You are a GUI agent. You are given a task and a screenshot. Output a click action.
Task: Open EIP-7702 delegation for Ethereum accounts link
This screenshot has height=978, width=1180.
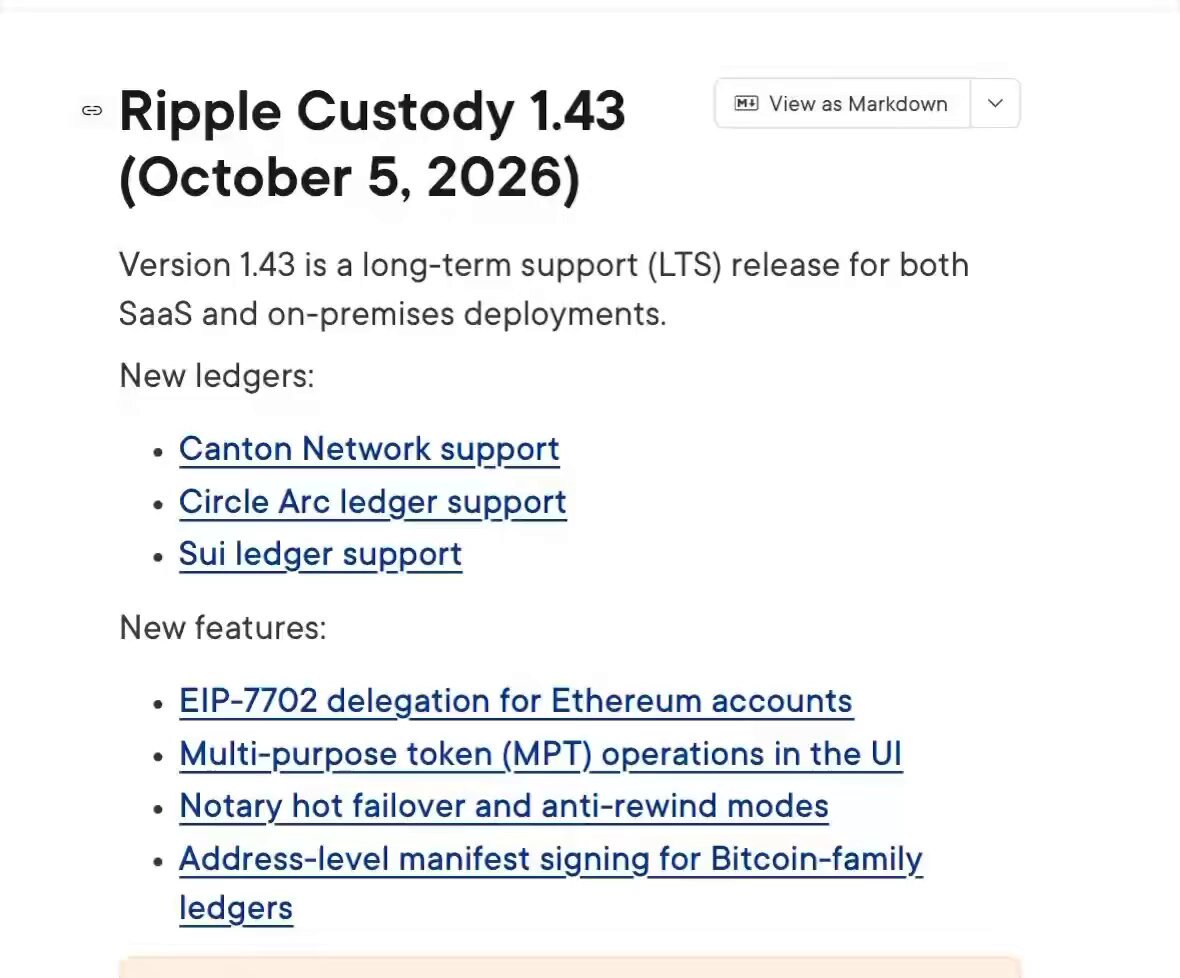515,701
